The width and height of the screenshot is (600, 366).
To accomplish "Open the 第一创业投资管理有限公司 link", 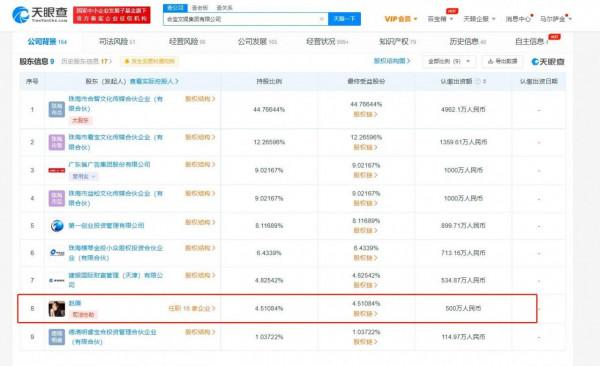I will click(x=106, y=225).
